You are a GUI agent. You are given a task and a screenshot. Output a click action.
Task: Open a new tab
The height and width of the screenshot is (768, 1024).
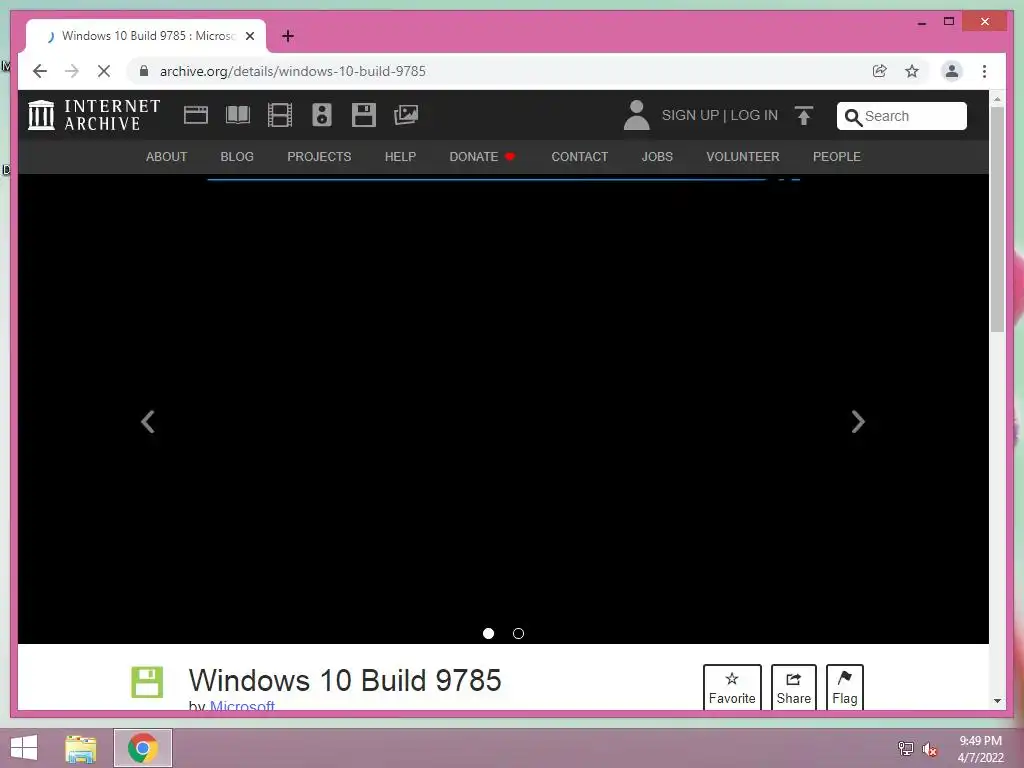point(288,36)
